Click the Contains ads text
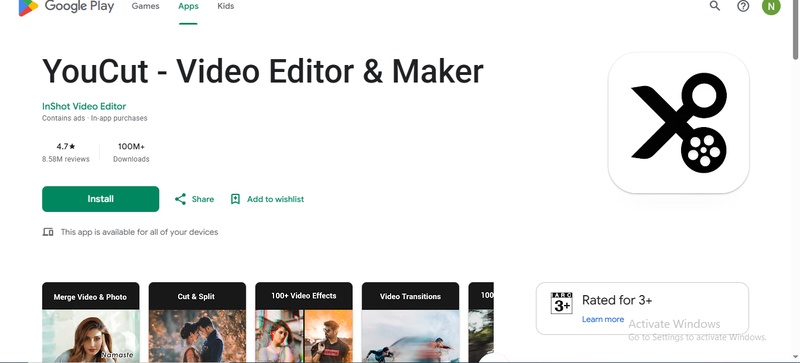 tap(65, 118)
